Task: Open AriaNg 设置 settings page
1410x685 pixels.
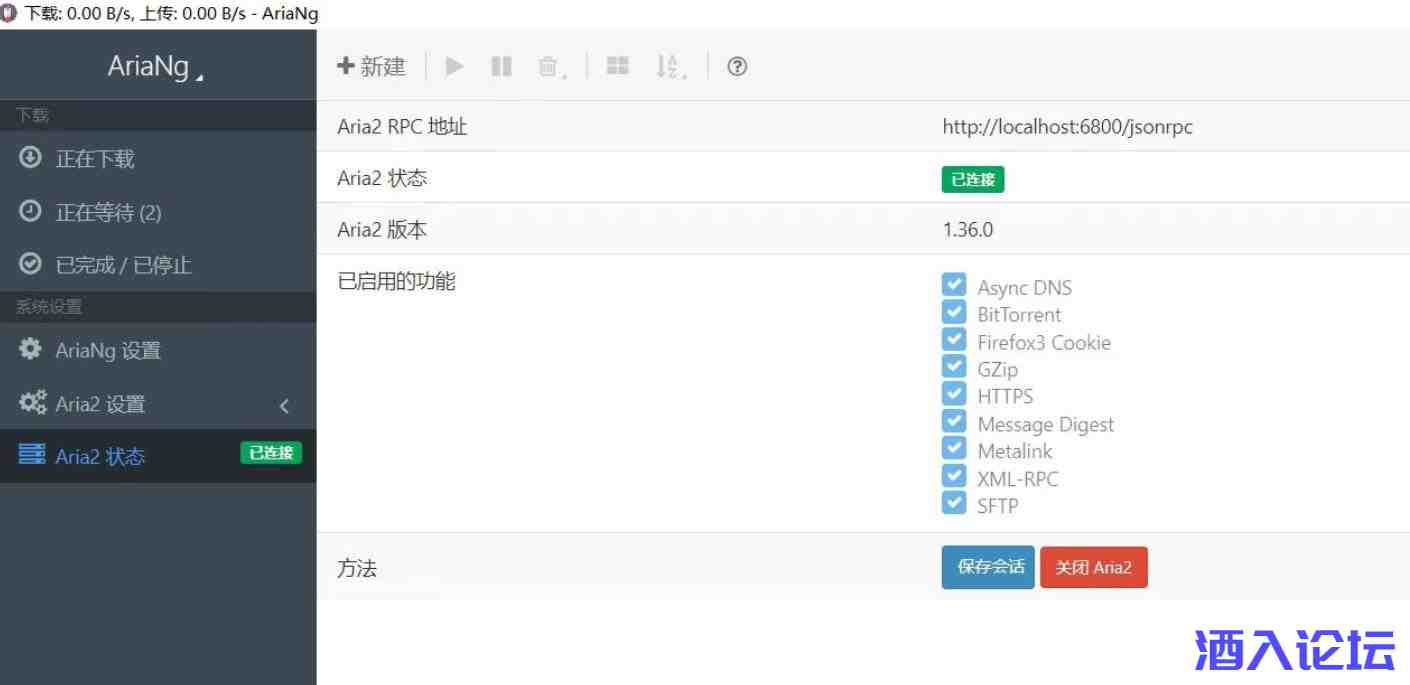Action: [x=158, y=350]
